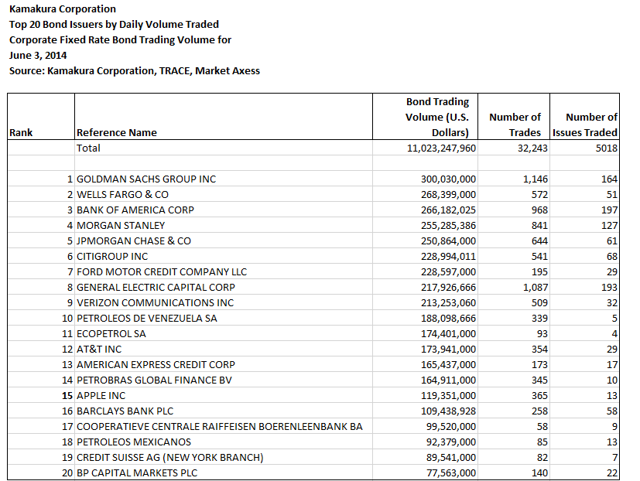Click Raiffeisen volume 99,520,000
Viewport: 640px width, 481px height.
[451, 427]
